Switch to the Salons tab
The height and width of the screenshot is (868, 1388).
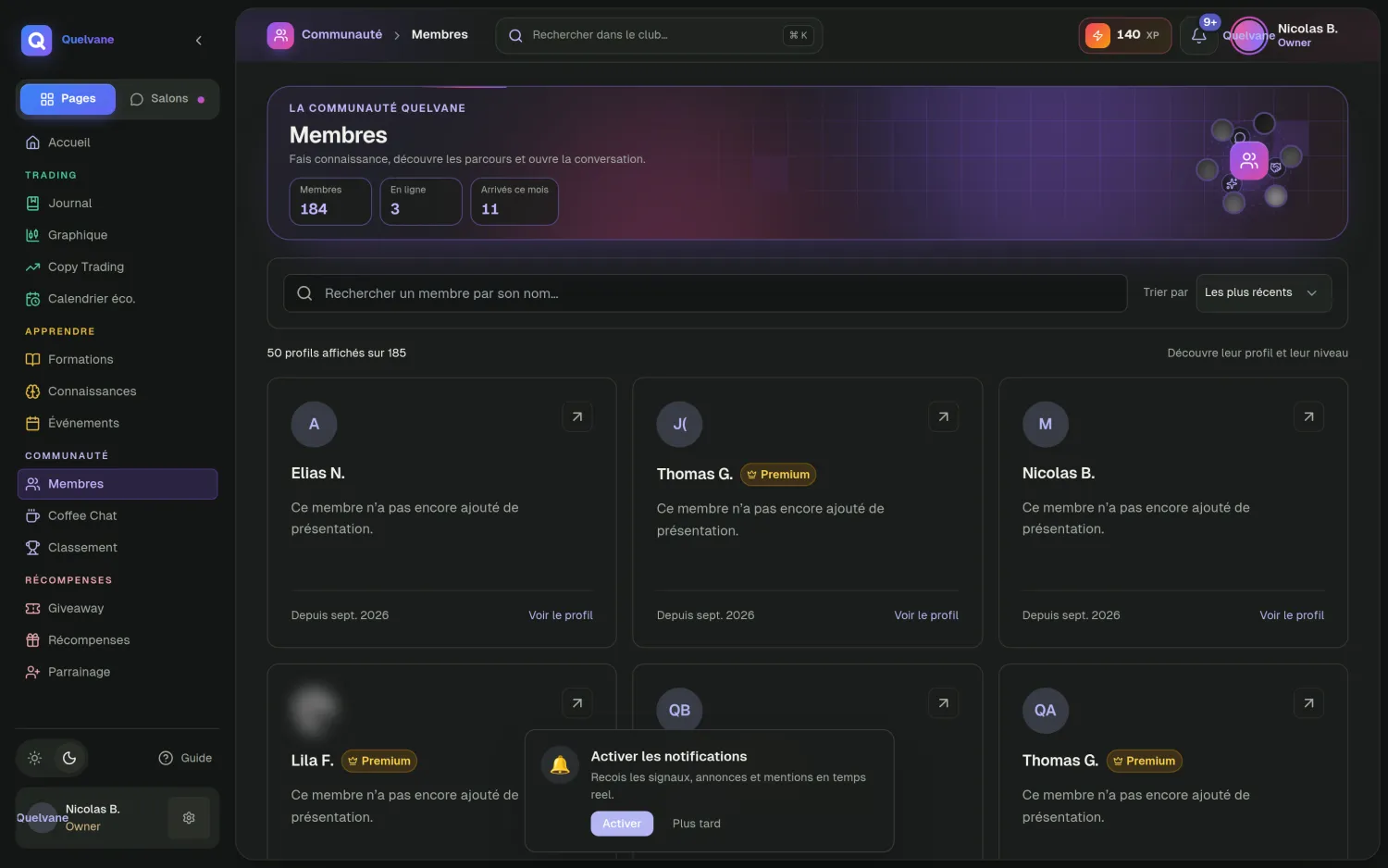pyautogui.click(x=167, y=99)
